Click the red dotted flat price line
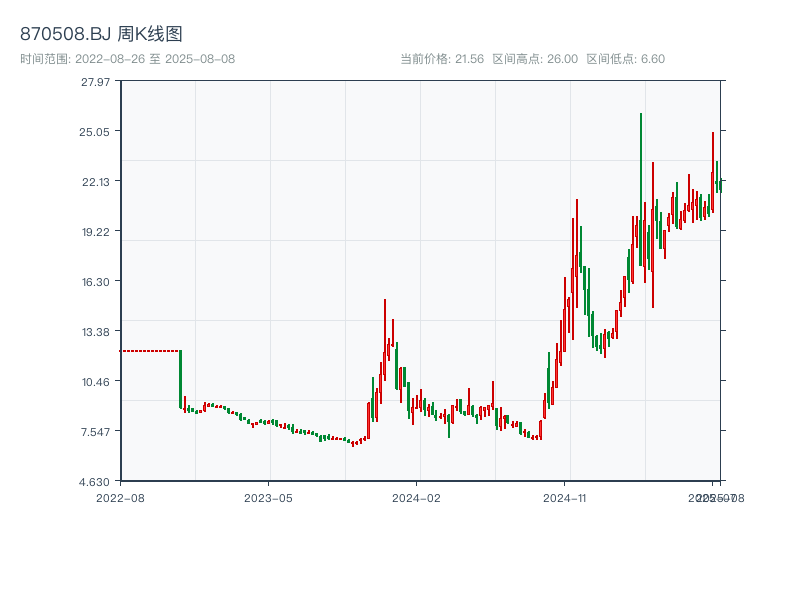The image size is (800, 600). coord(149,351)
